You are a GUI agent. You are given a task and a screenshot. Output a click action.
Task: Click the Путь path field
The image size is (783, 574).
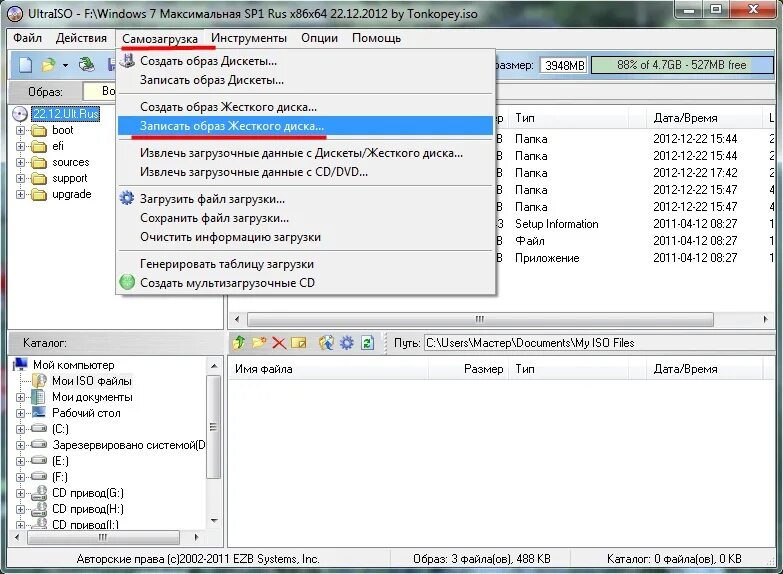coord(599,343)
